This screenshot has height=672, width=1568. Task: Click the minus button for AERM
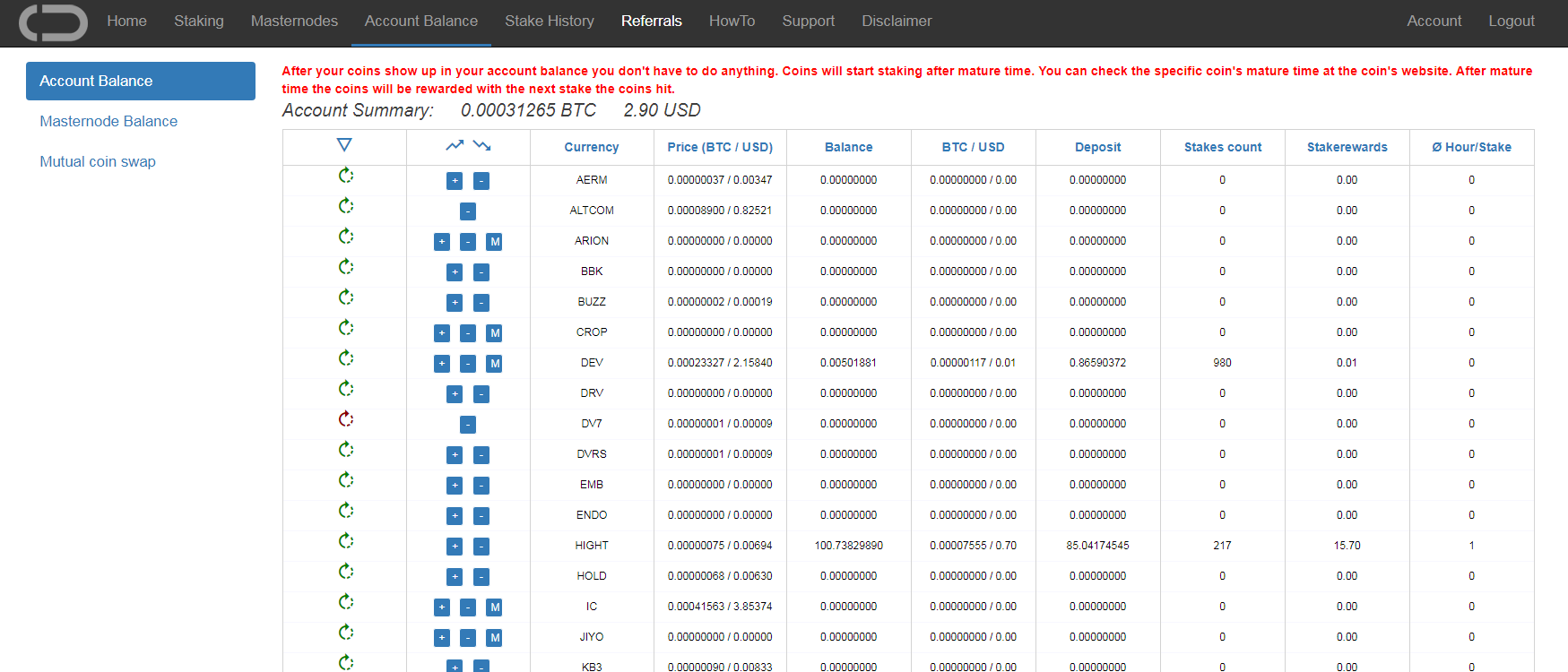481,181
